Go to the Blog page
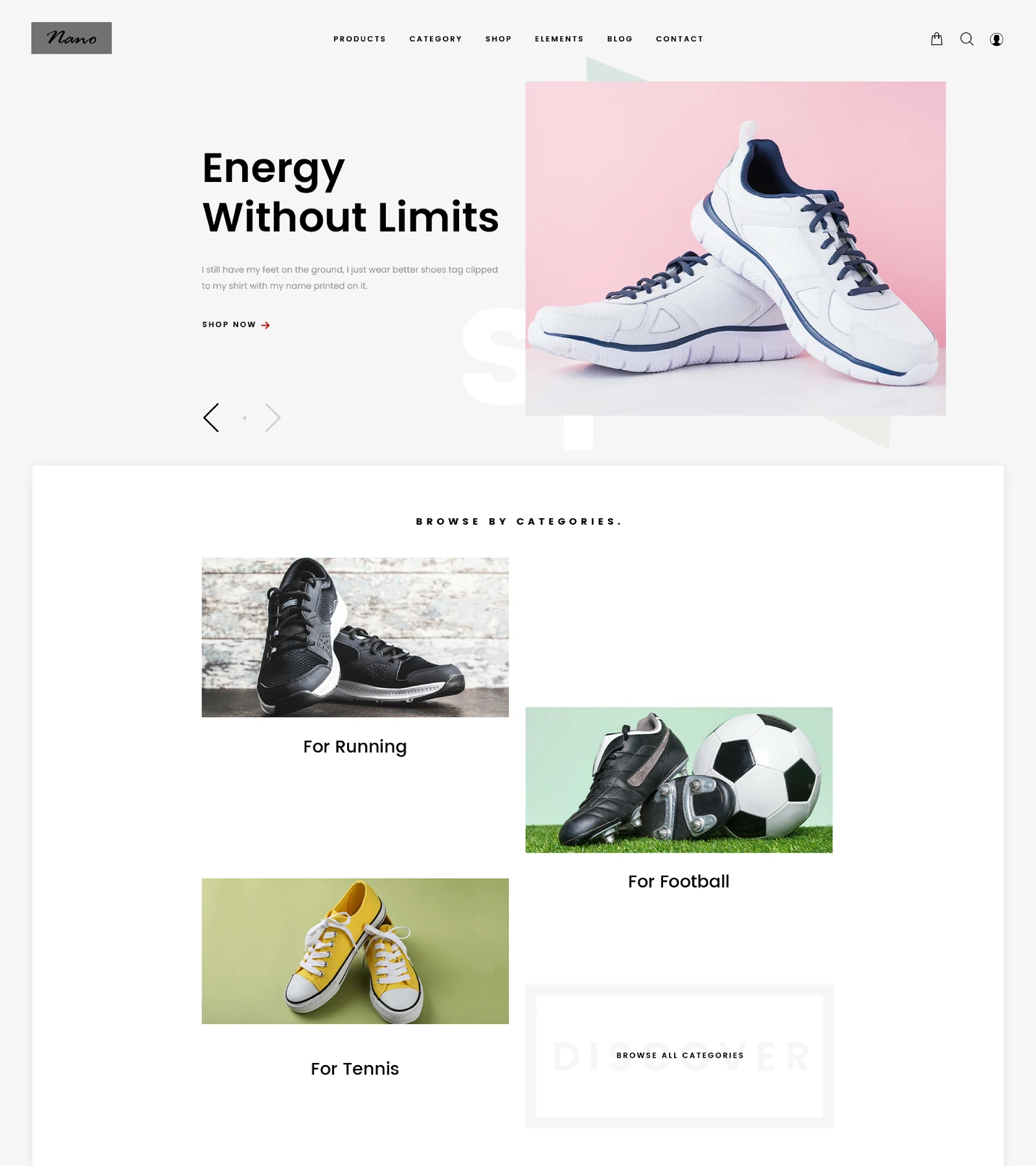 [620, 39]
